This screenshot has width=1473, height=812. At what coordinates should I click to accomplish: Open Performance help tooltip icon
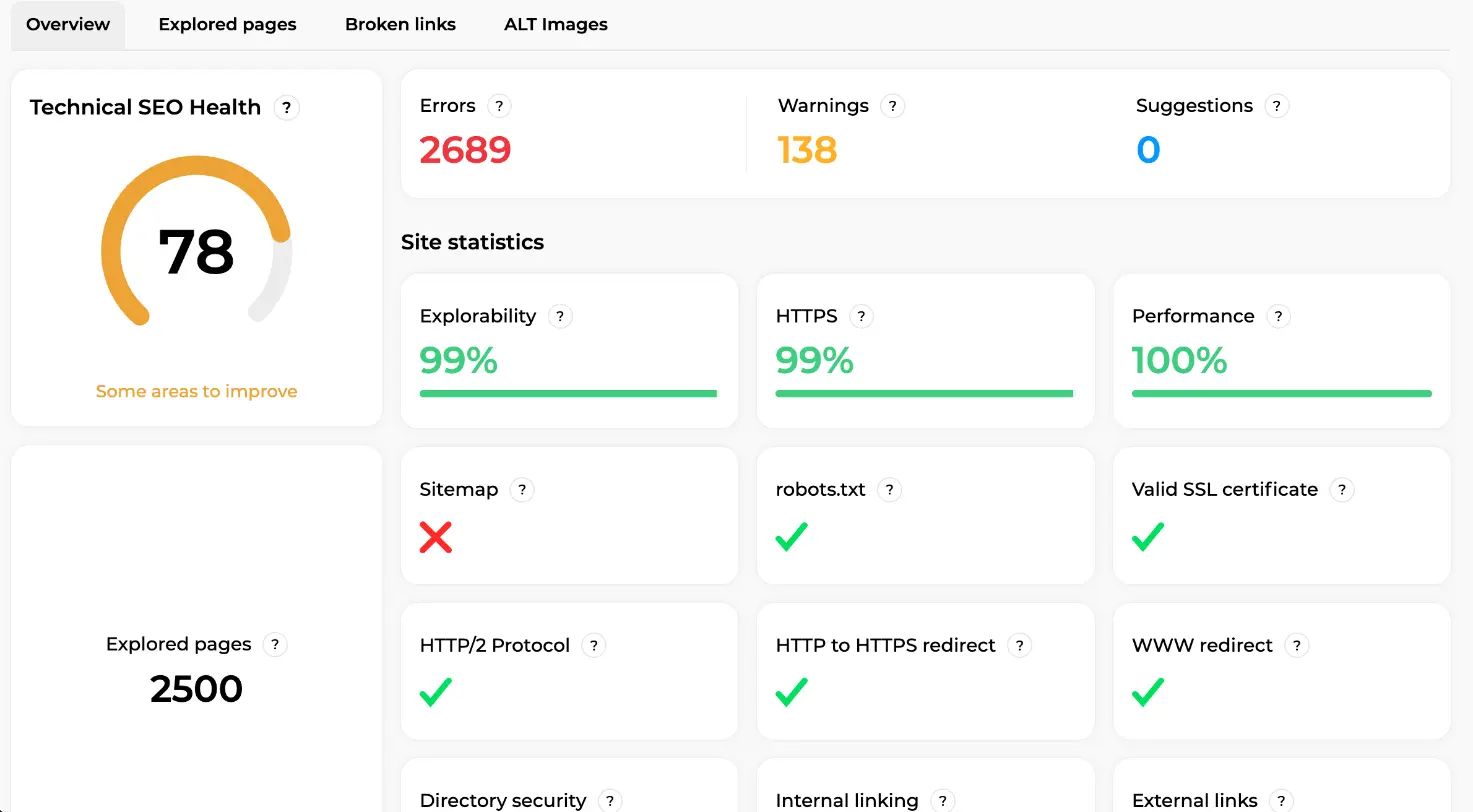point(1278,316)
